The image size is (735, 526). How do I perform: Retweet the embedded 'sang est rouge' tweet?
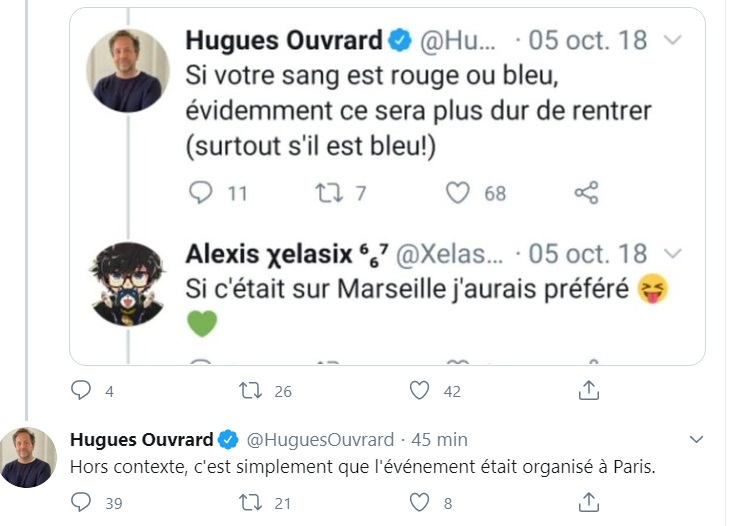pyautogui.click(x=329, y=193)
